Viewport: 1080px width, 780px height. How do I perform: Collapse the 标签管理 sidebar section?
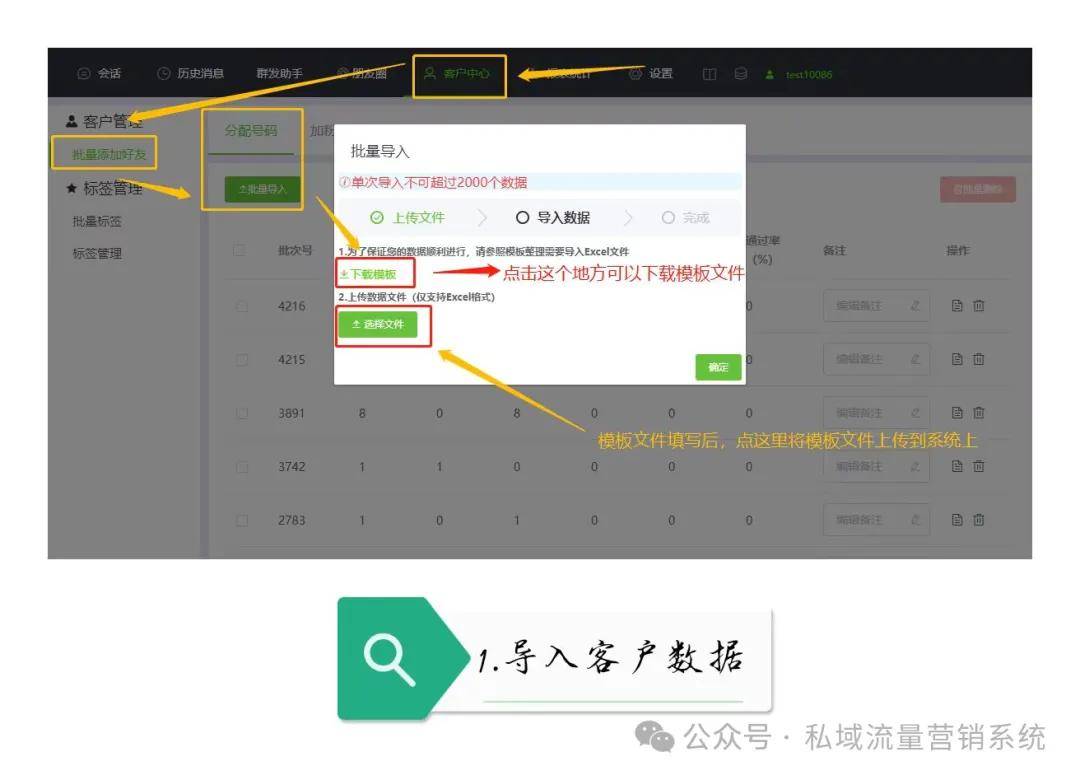click(x=105, y=189)
